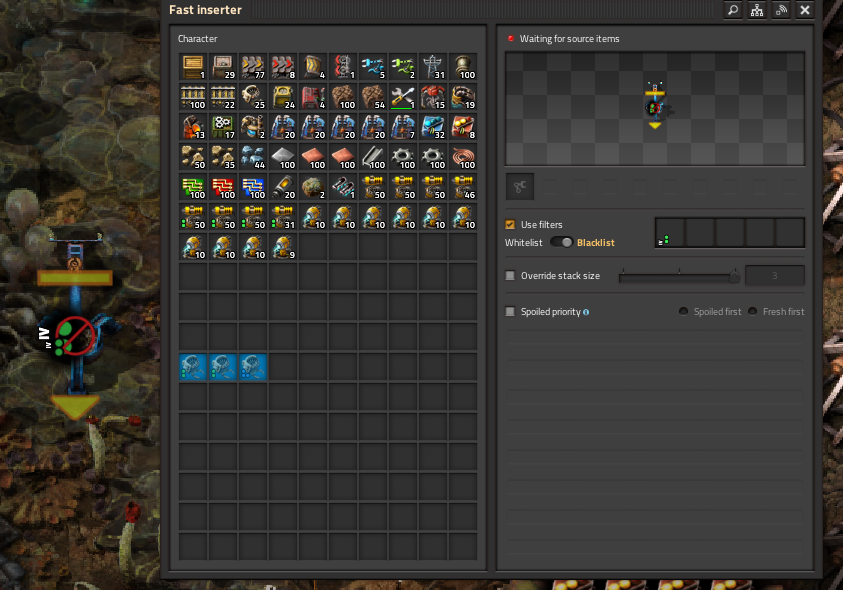Select the green inserter stack of 2
Image resolution: width=843 pixels, height=590 pixels.
coord(404,67)
